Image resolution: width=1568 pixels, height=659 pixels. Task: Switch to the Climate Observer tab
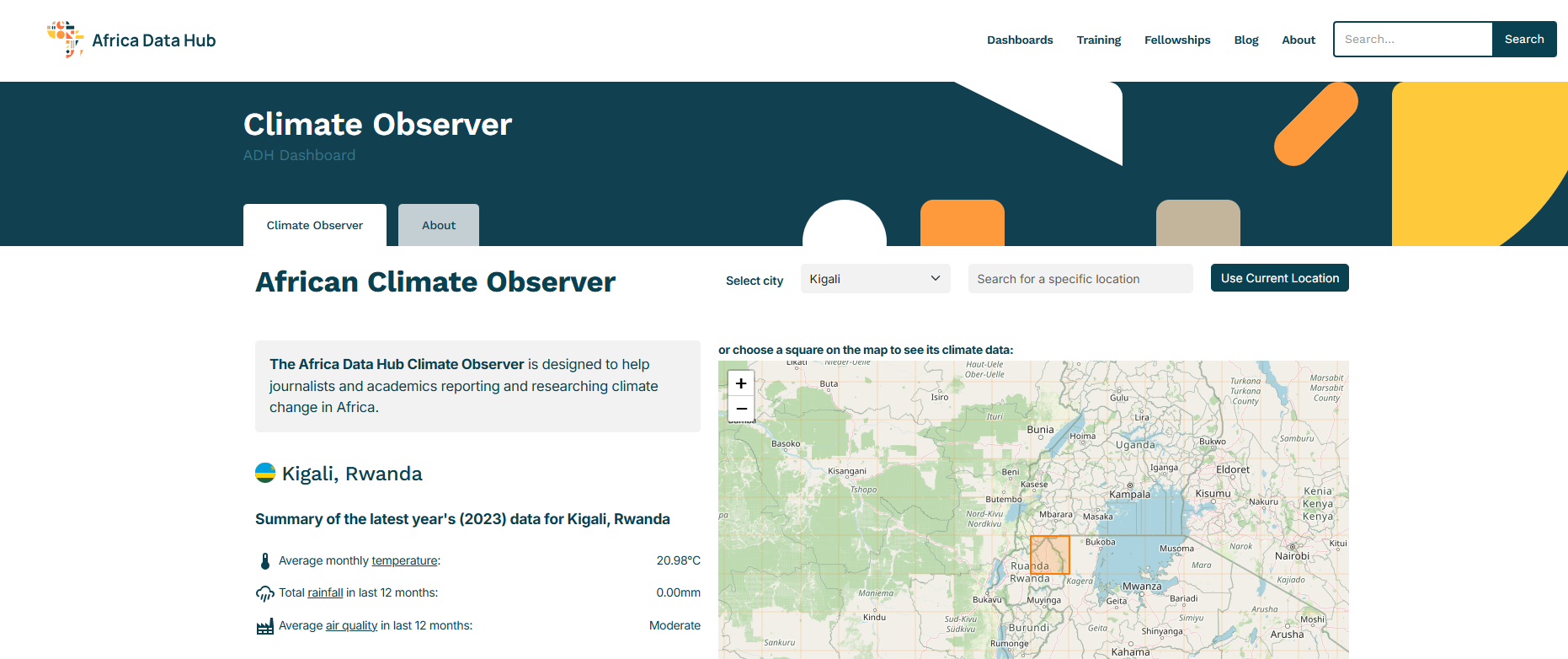point(315,225)
